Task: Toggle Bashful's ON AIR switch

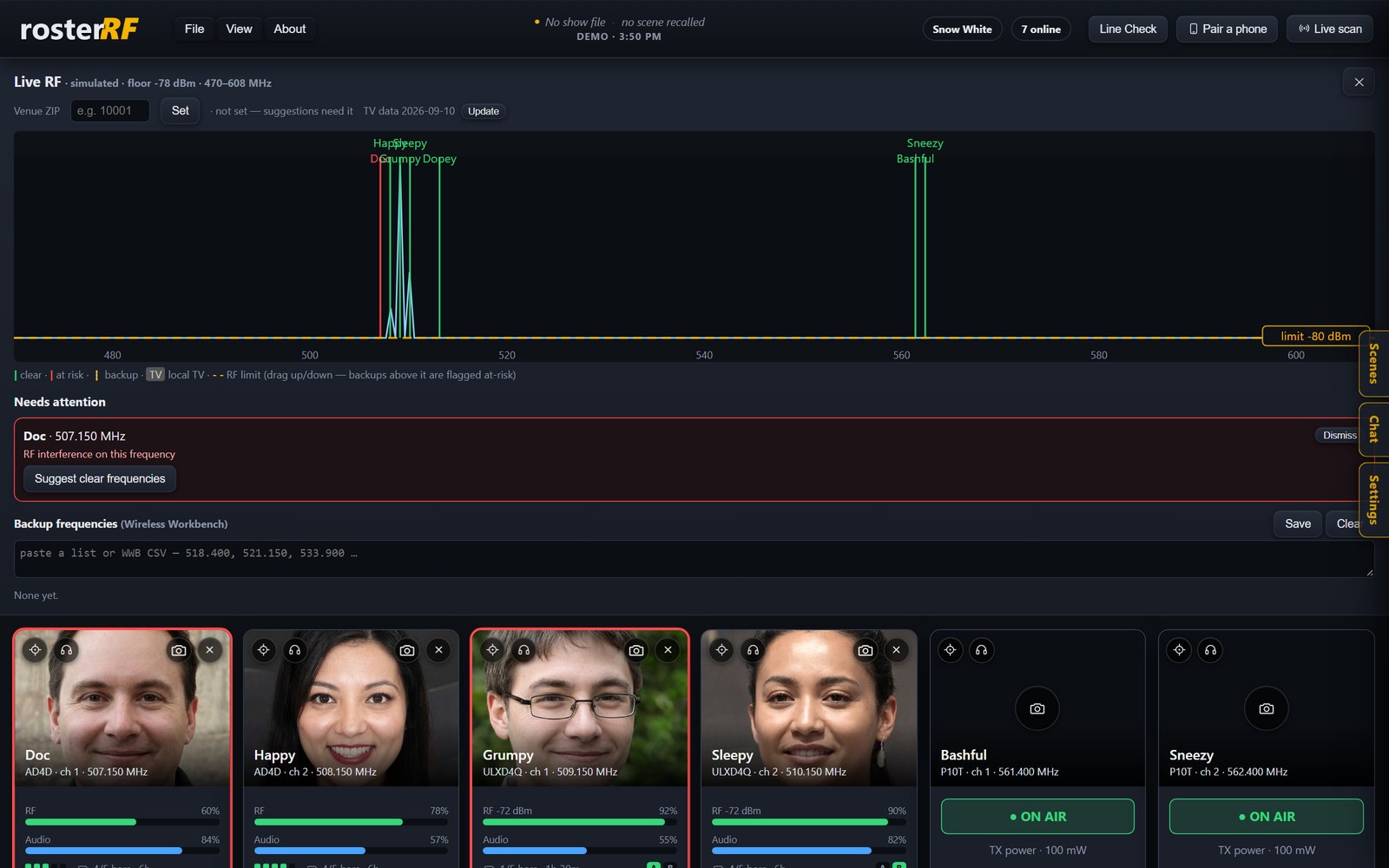Action: pyautogui.click(x=1037, y=817)
